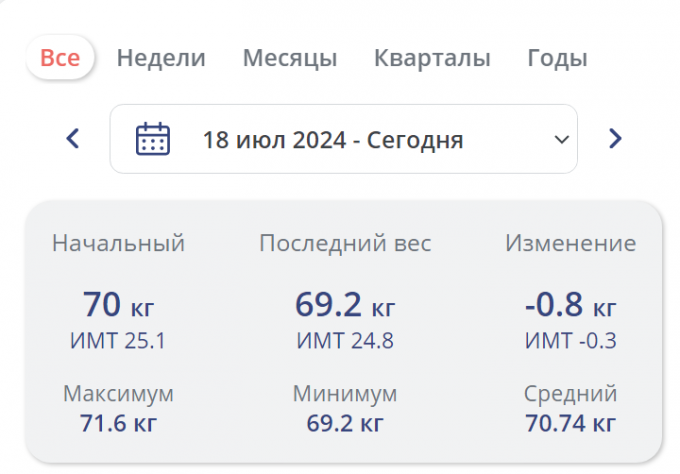Image resolution: width=680 pixels, height=474 pixels.
Task: Show the 'Годы' view tab
Action: pyautogui.click(x=557, y=58)
